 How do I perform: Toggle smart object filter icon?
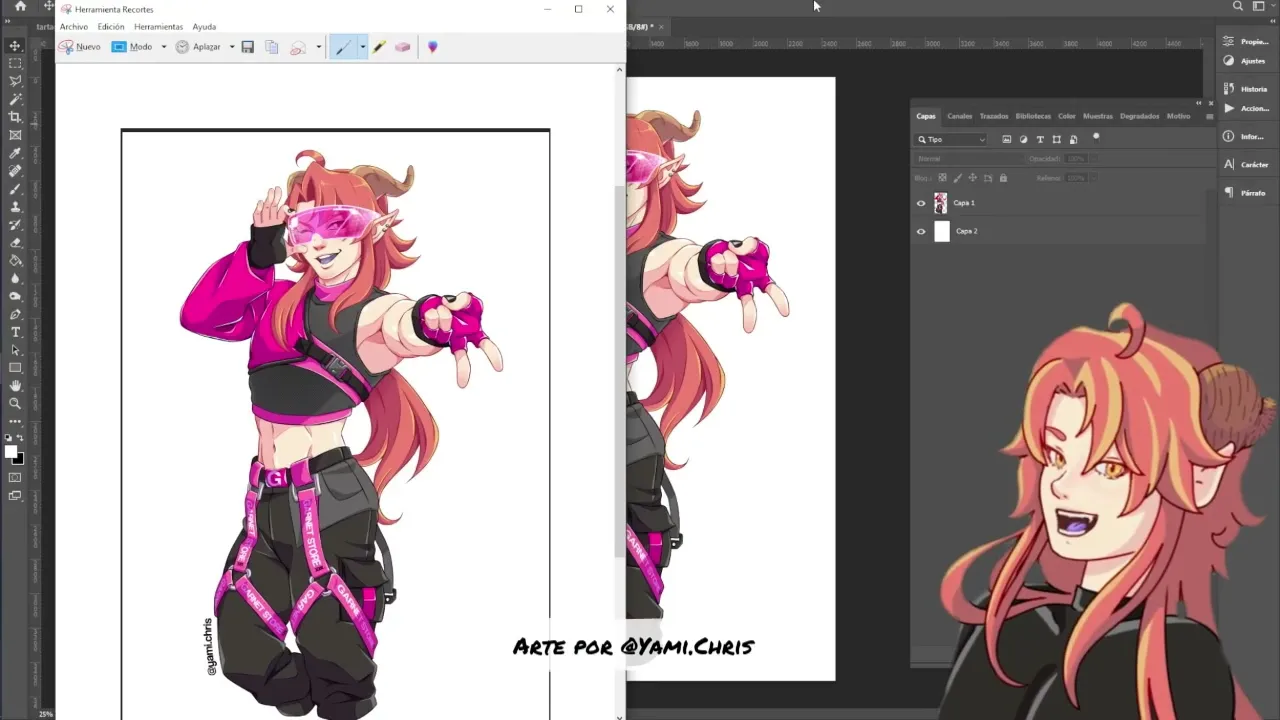1073,139
